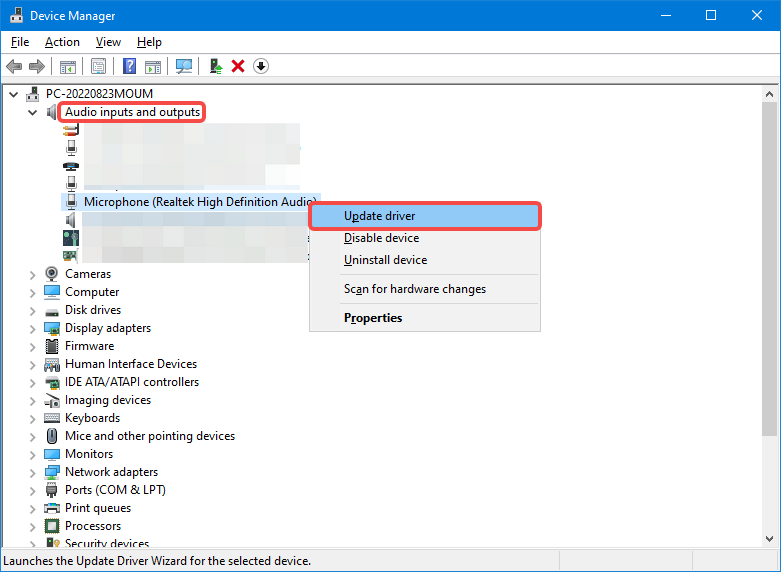The width and height of the screenshot is (781, 572).
Task: Click the IDE ATA/ATAPI controllers icon
Action: [x=52, y=383]
